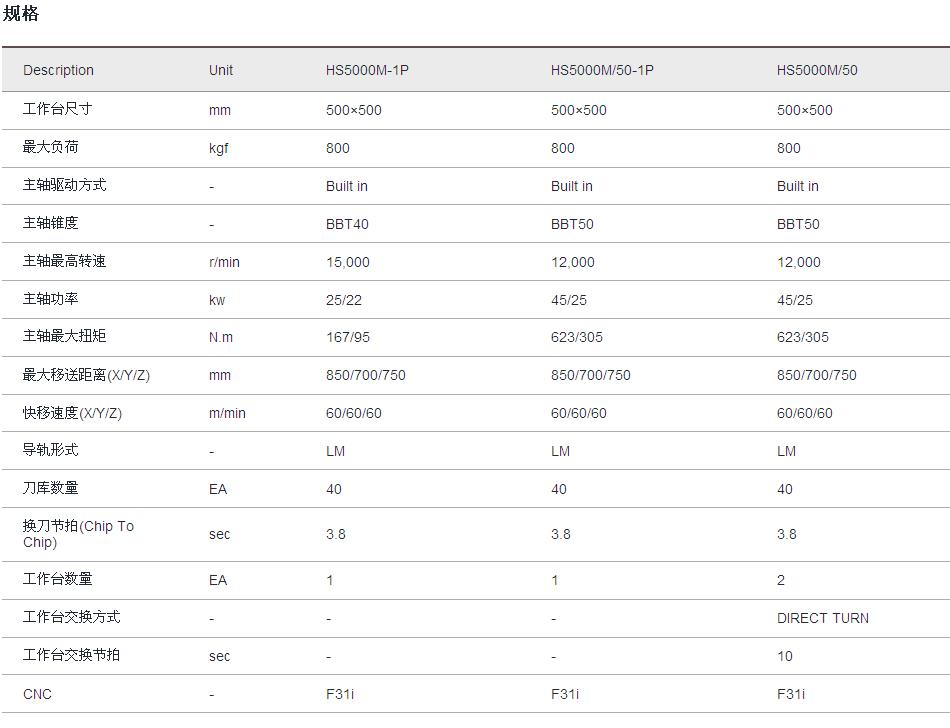Viewport: 950px width, 728px height.
Task: Click the 换刀节拍(Chip To Chip) row label
Action: point(78,534)
